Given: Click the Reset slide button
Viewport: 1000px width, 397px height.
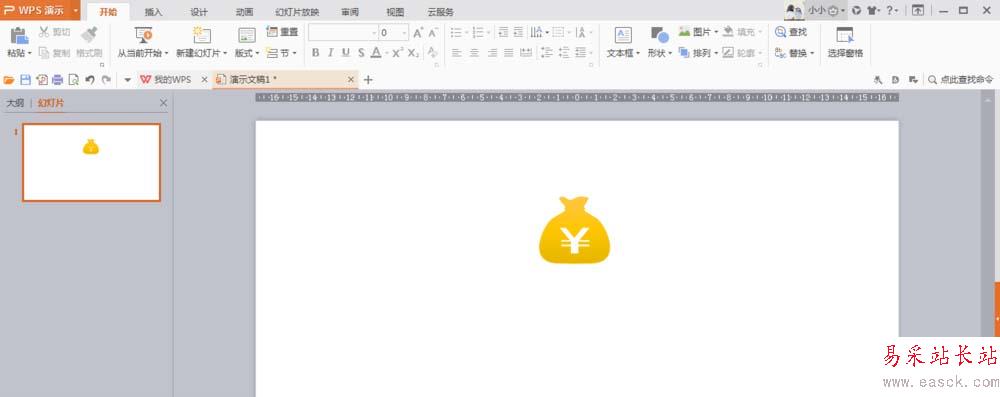Looking at the screenshot, I should click(x=283, y=32).
